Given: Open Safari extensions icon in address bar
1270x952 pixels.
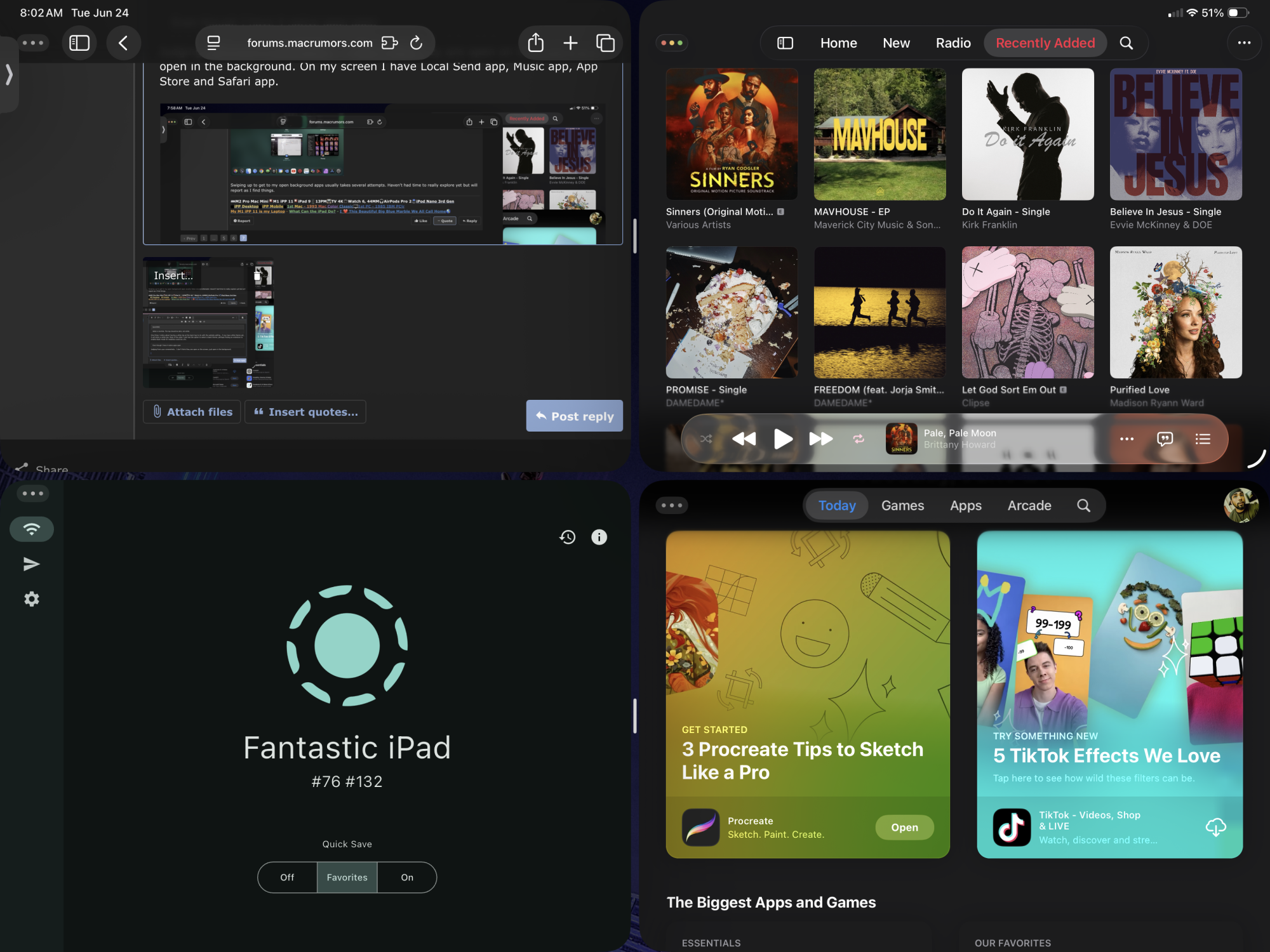Looking at the screenshot, I should 389,43.
